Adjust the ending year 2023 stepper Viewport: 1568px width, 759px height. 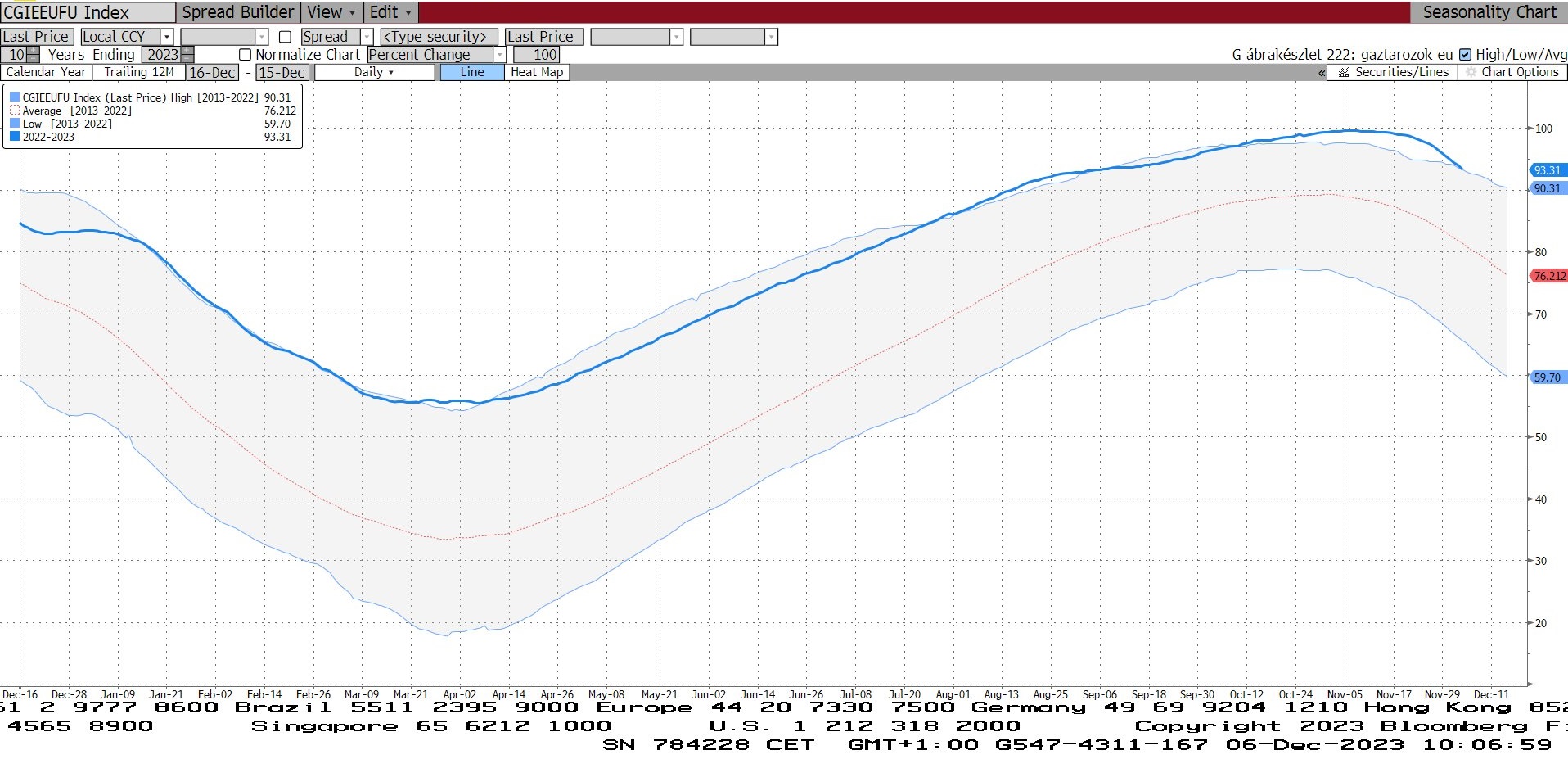click(x=187, y=55)
